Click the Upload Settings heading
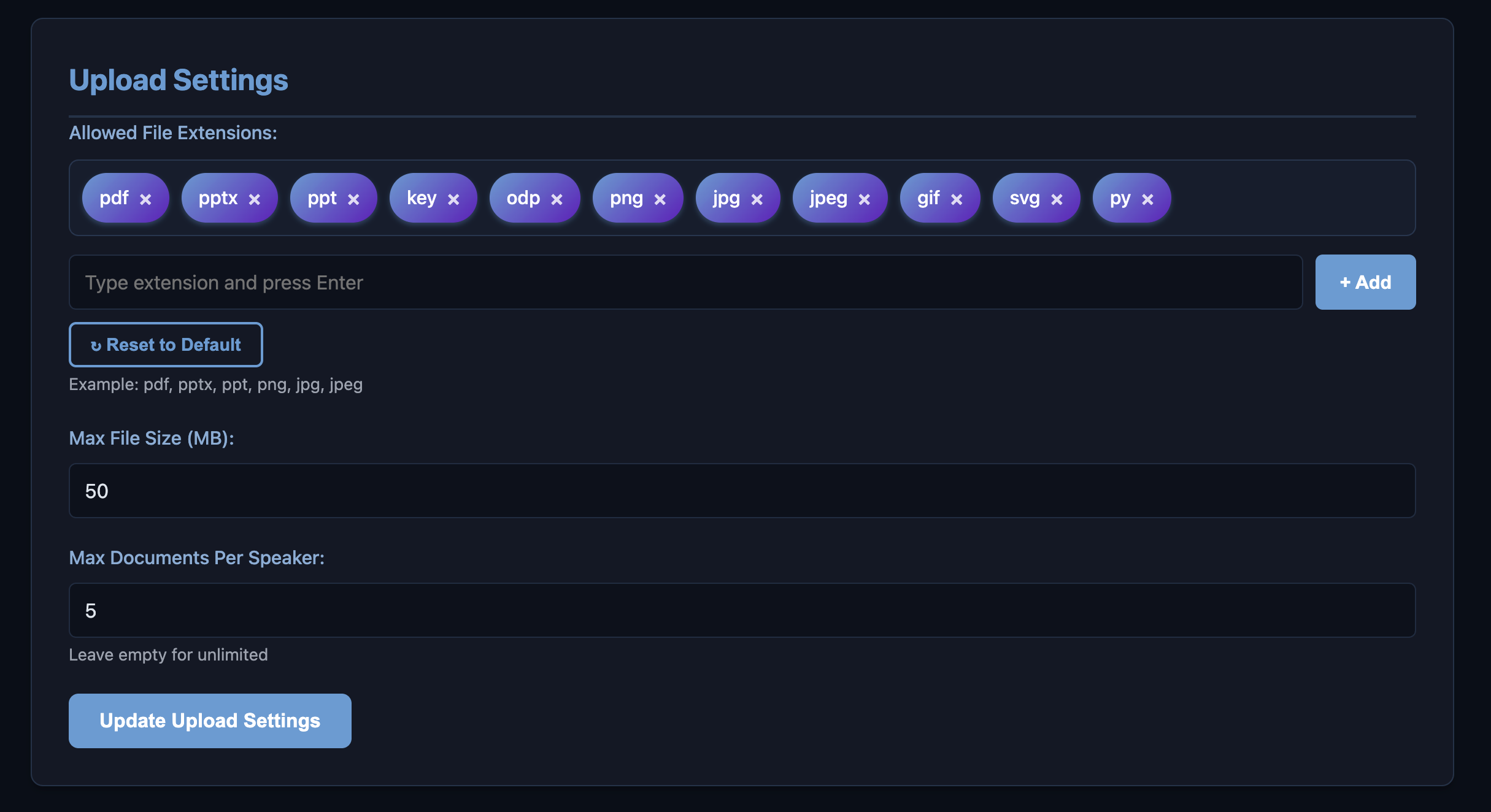 (x=179, y=79)
